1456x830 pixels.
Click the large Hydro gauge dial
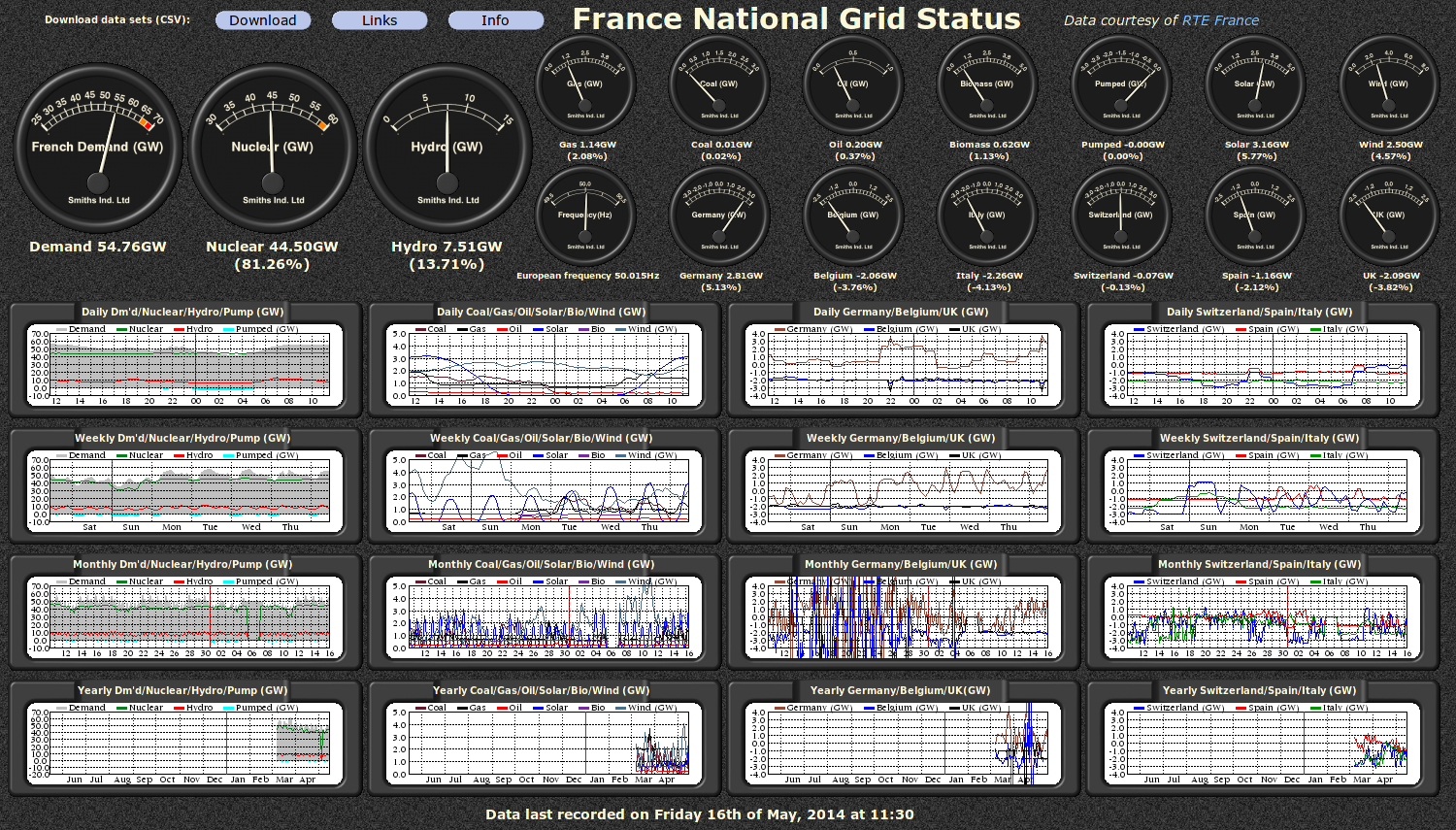tap(447, 148)
